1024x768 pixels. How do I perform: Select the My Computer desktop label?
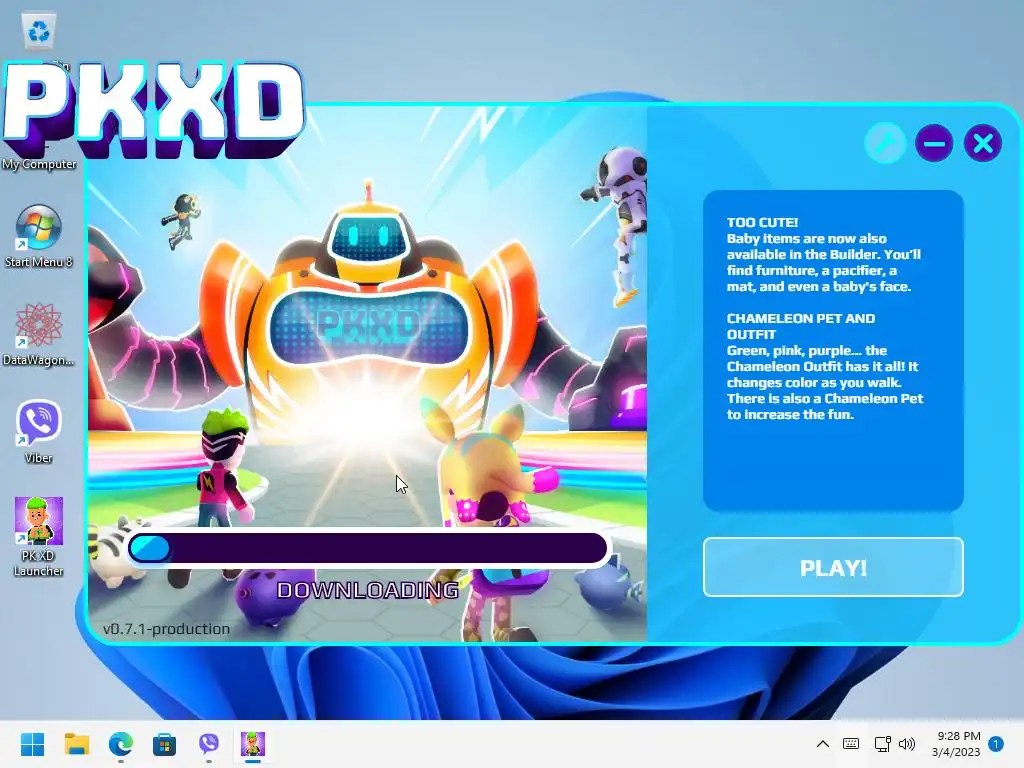pyautogui.click(x=39, y=164)
